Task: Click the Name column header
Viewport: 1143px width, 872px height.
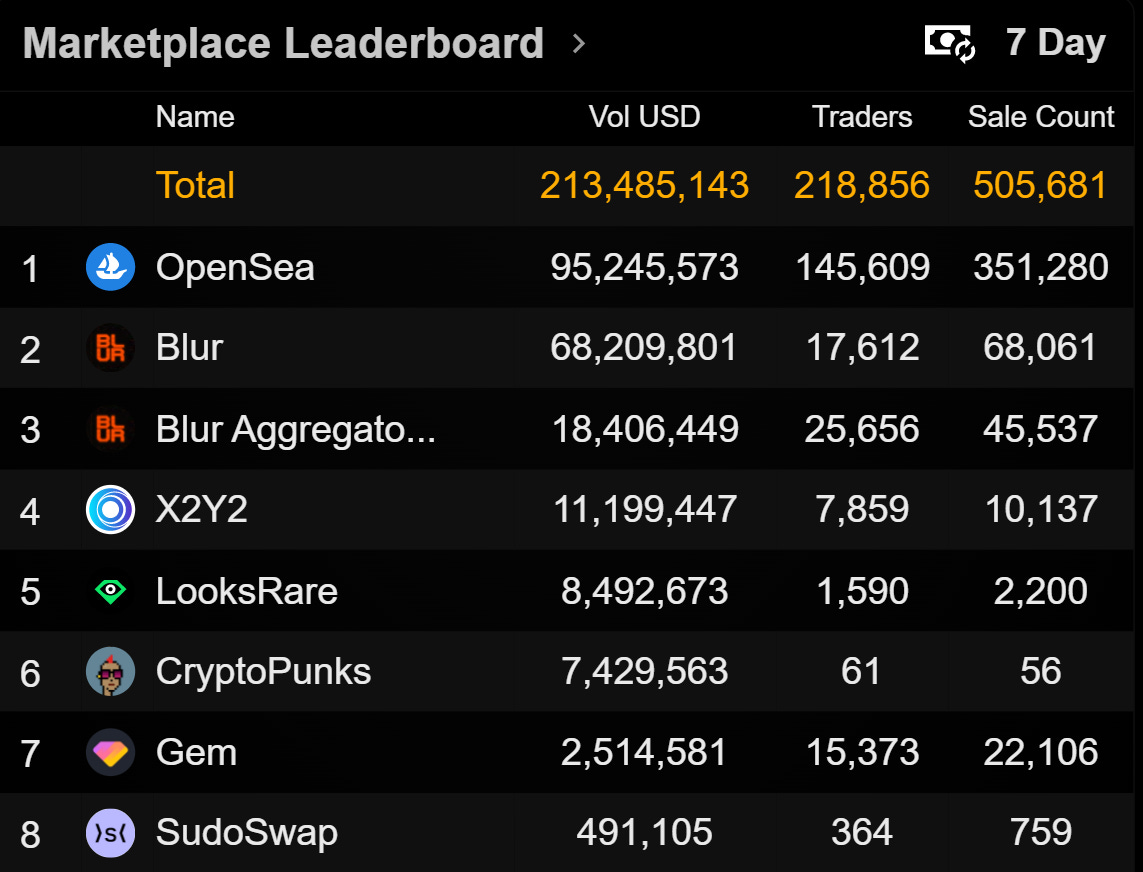Action: coord(195,117)
